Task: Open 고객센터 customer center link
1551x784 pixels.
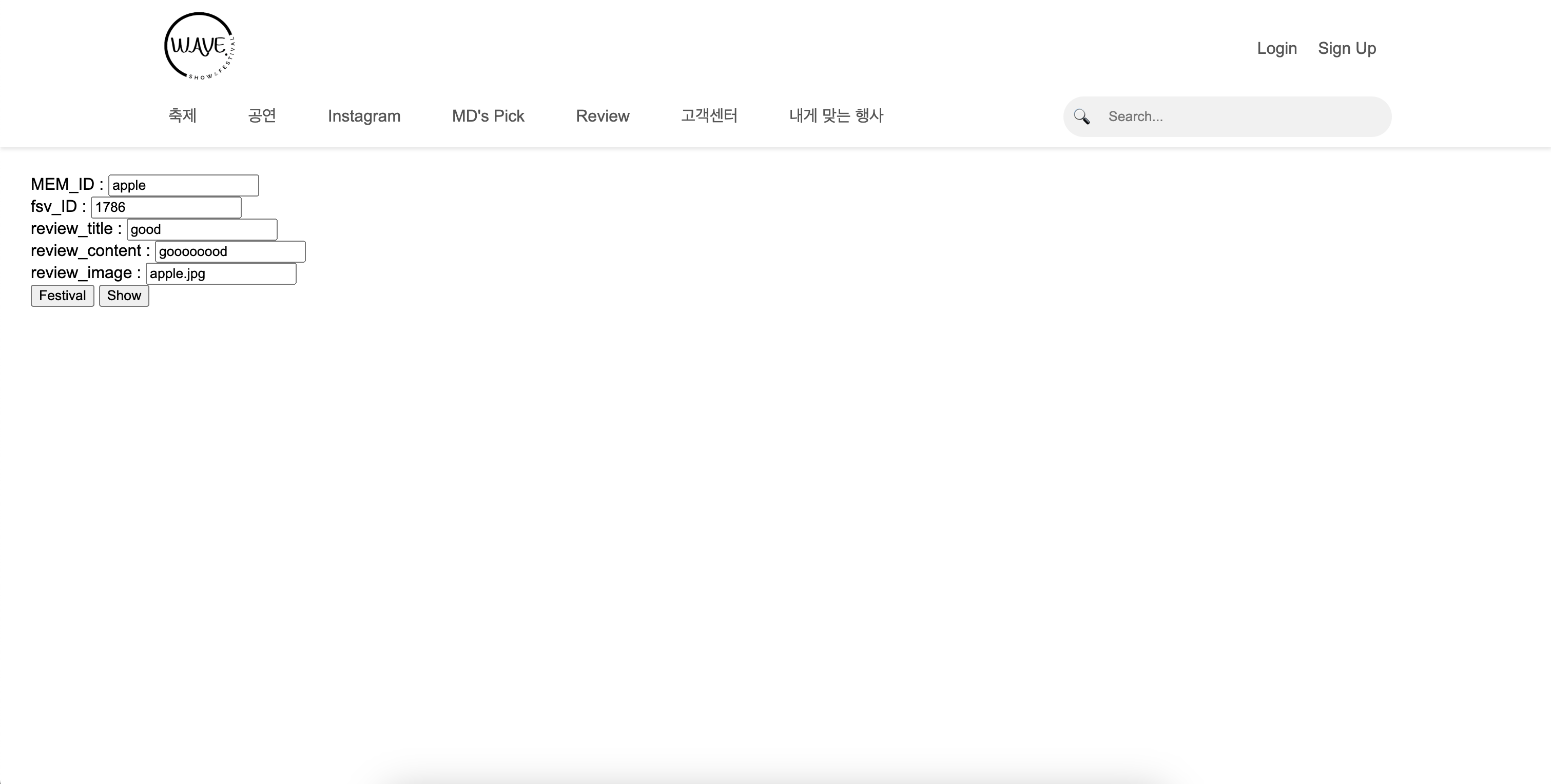Action: click(709, 115)
